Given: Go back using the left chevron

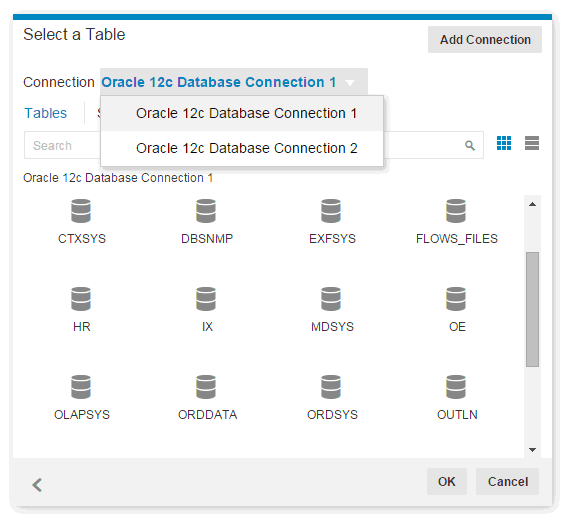Looking at the screenshot, I should (37, 485).
